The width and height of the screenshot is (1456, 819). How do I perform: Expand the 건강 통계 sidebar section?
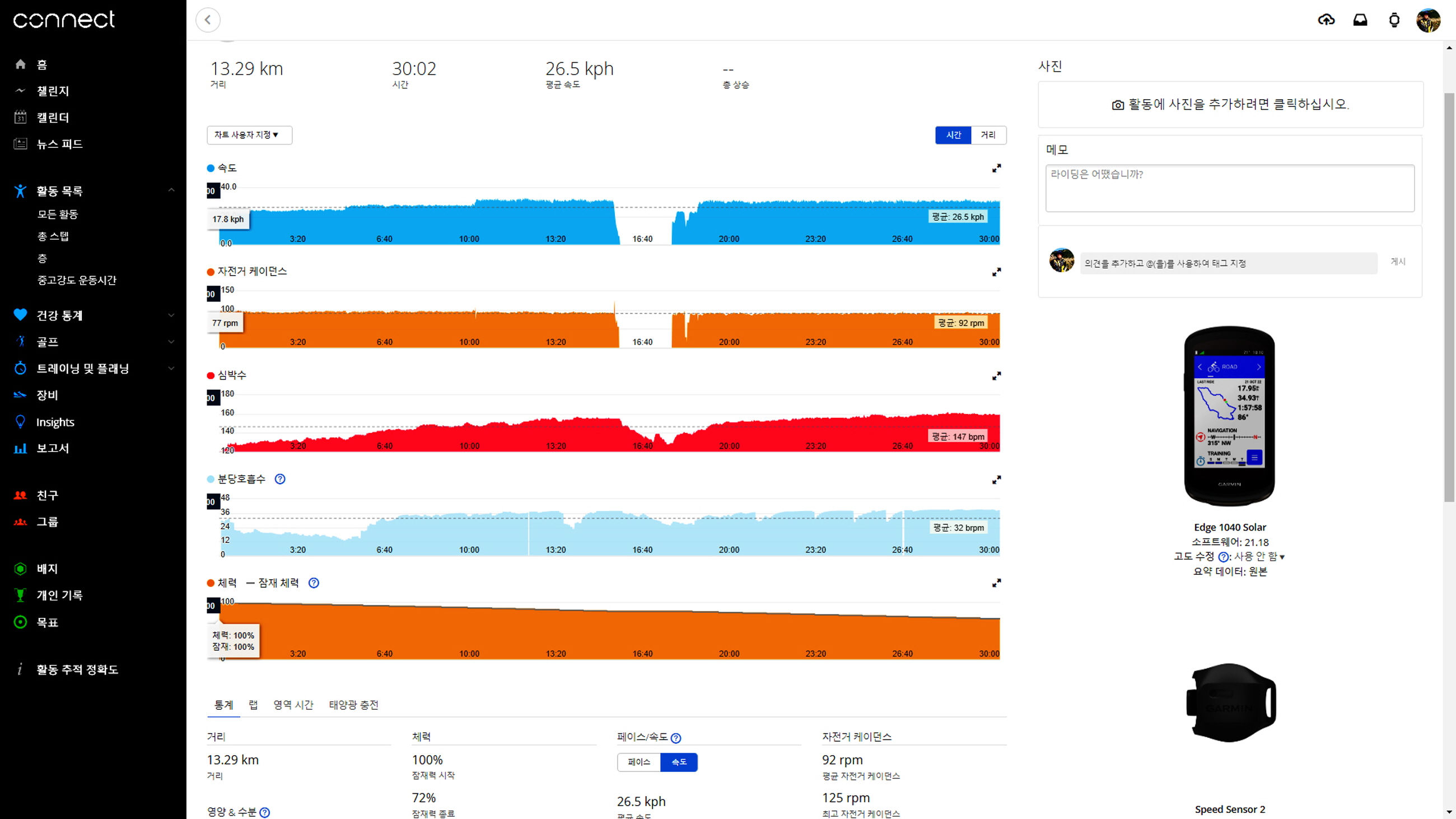click(171, 315)
